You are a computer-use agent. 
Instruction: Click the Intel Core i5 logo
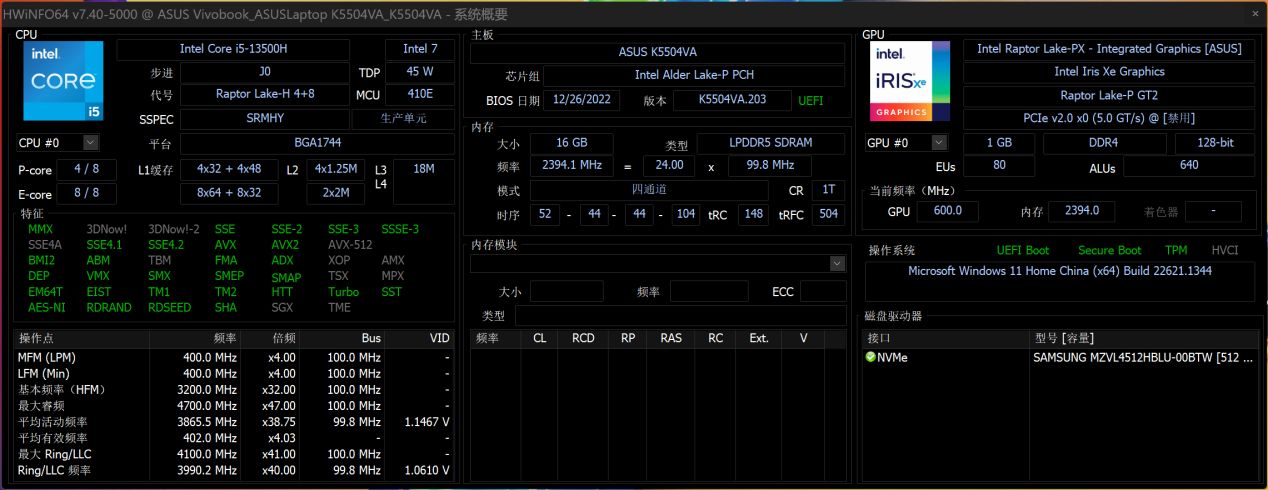pos(62,82)
